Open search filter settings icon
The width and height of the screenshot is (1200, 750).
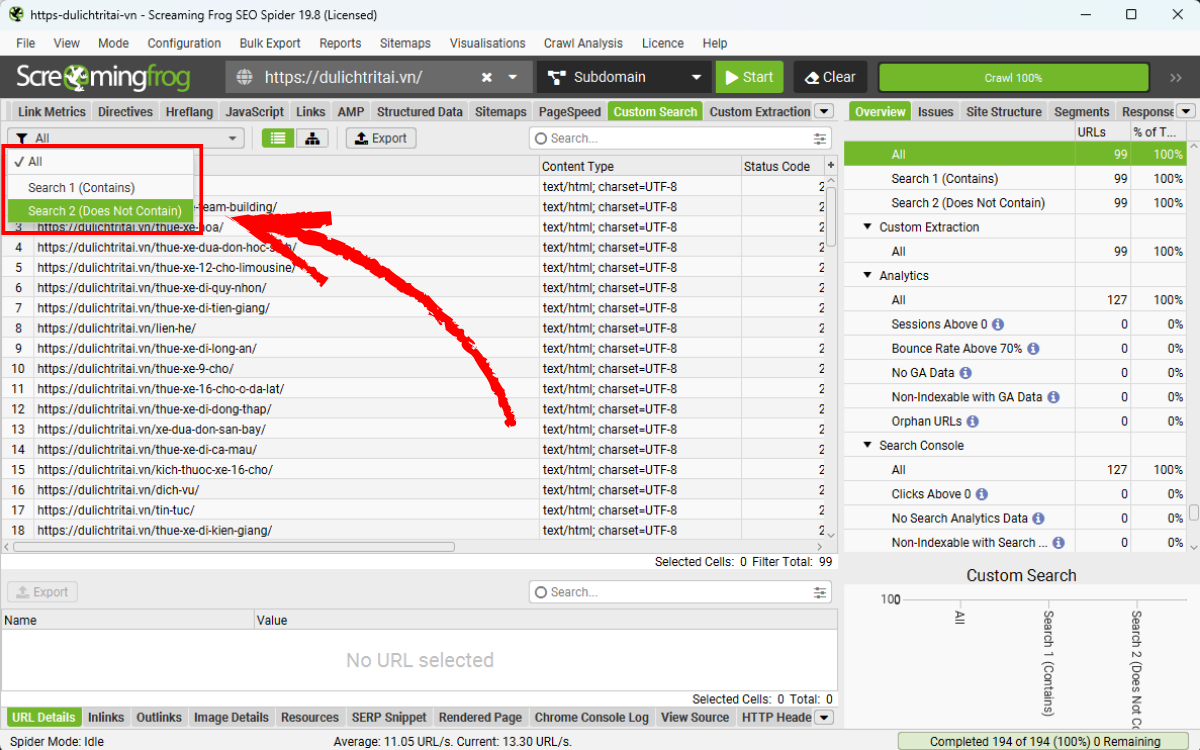coord(821,139)
